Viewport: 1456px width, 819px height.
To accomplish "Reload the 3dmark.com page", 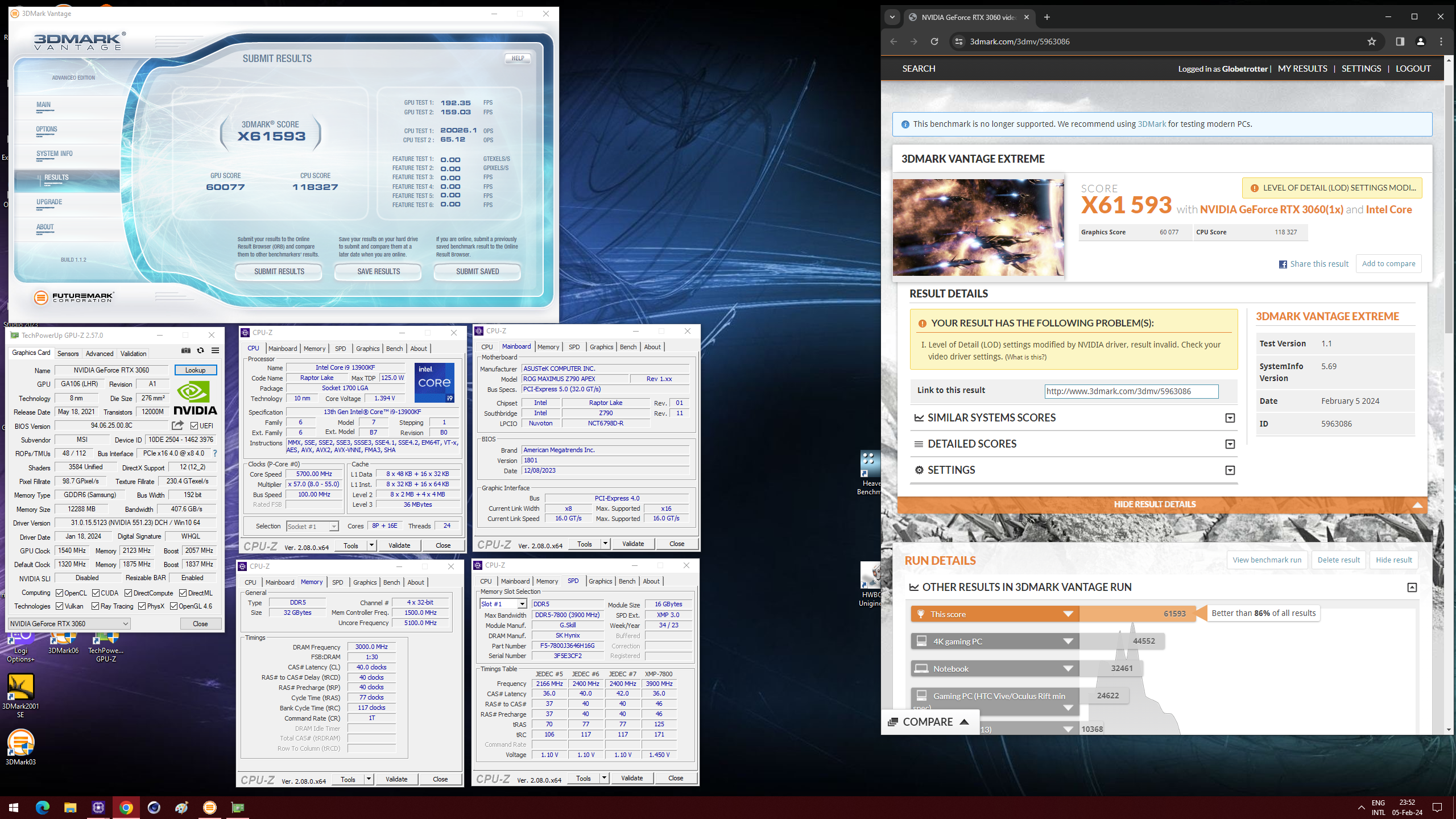I will 934,42.
